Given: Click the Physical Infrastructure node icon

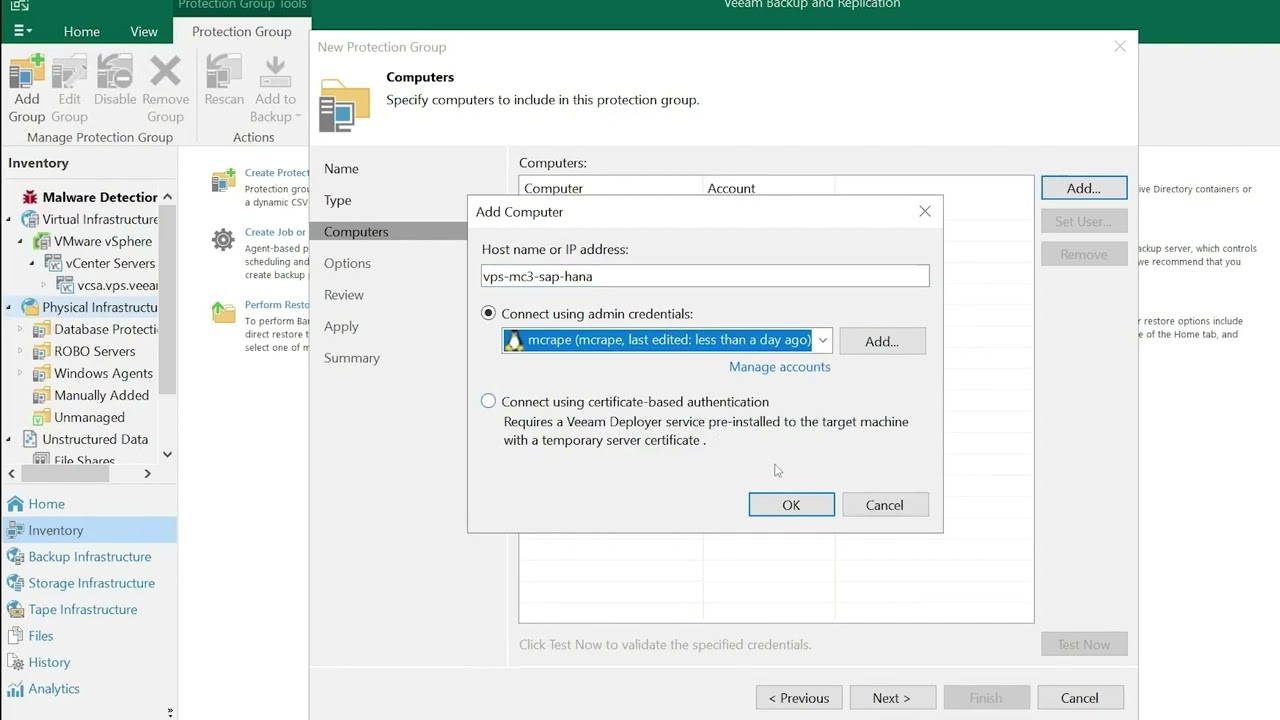Looking at the screenshot, I should pos(30,307).
